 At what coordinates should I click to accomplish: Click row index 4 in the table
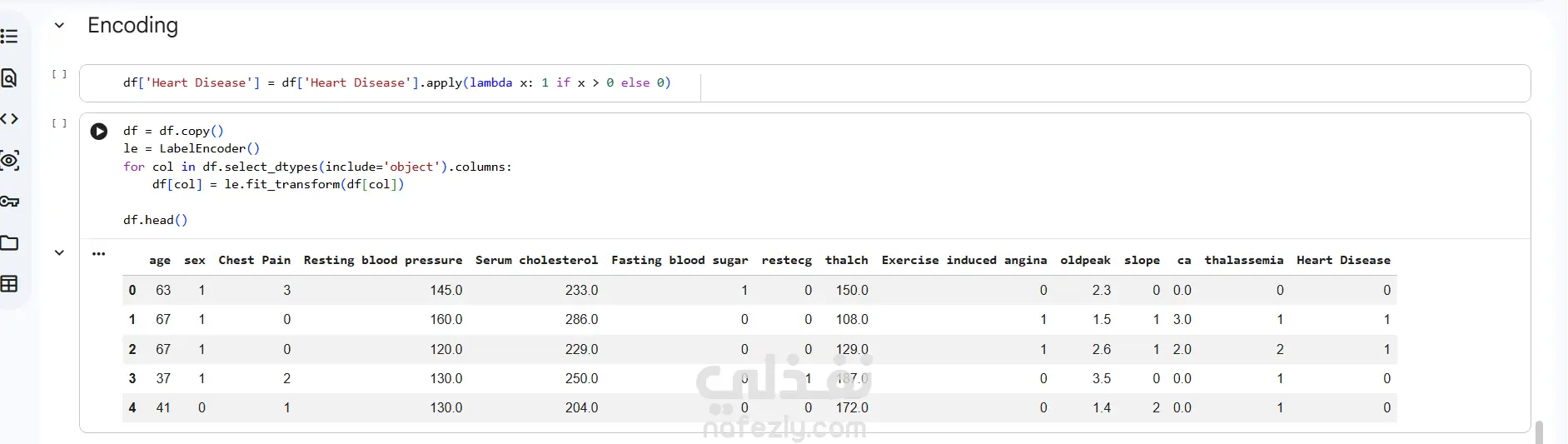(132, 408)
